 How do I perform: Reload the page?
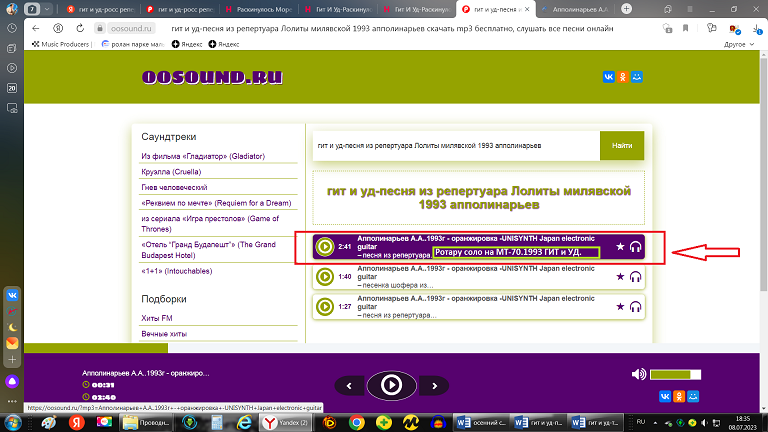click(80, 28)
